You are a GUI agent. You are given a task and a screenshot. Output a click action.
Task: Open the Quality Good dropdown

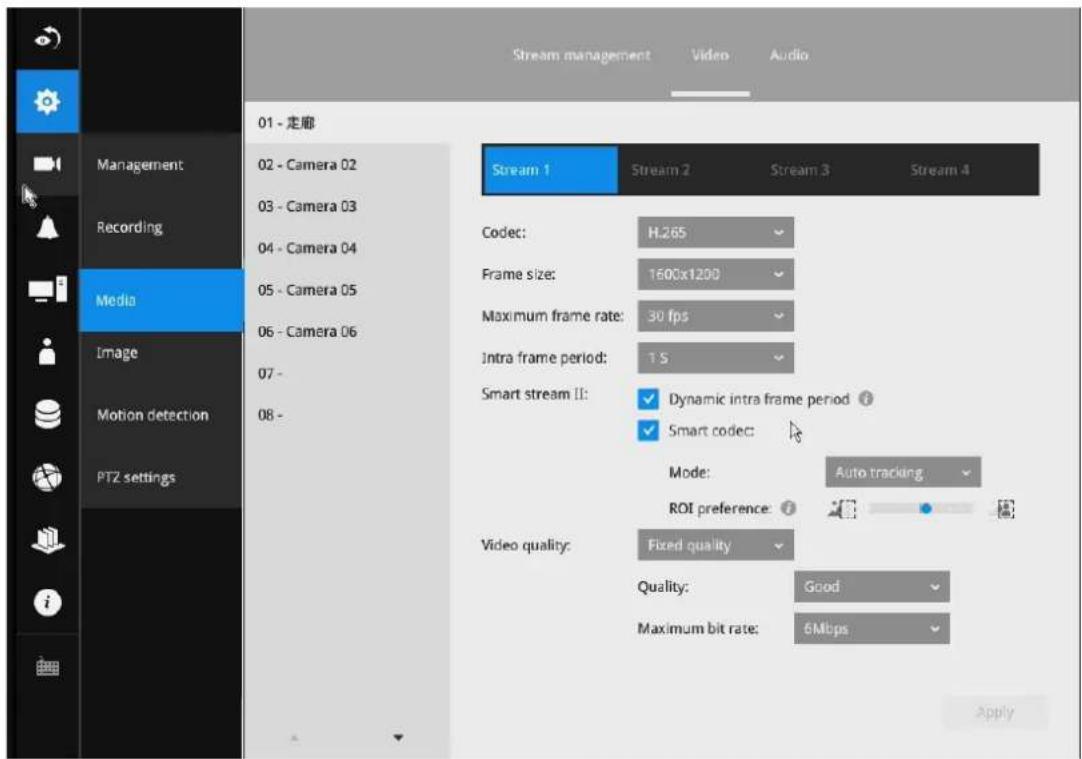coord(872,586)
